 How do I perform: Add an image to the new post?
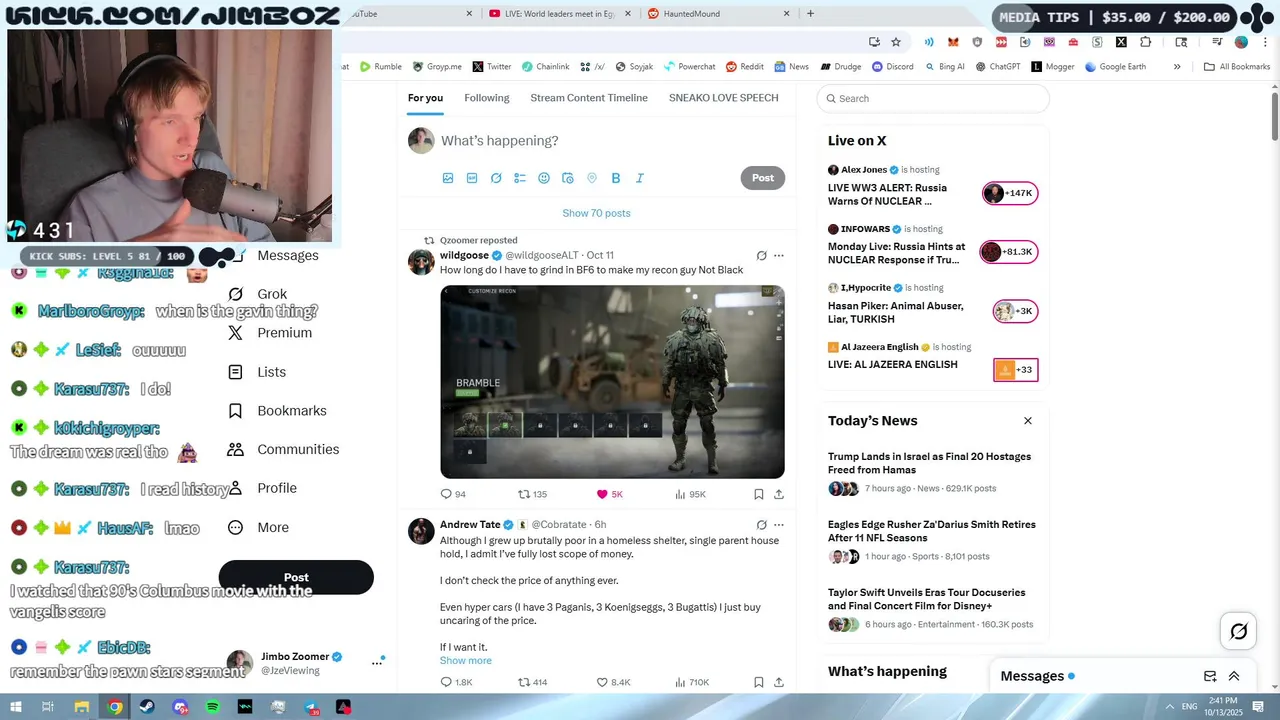coord(448,178)
